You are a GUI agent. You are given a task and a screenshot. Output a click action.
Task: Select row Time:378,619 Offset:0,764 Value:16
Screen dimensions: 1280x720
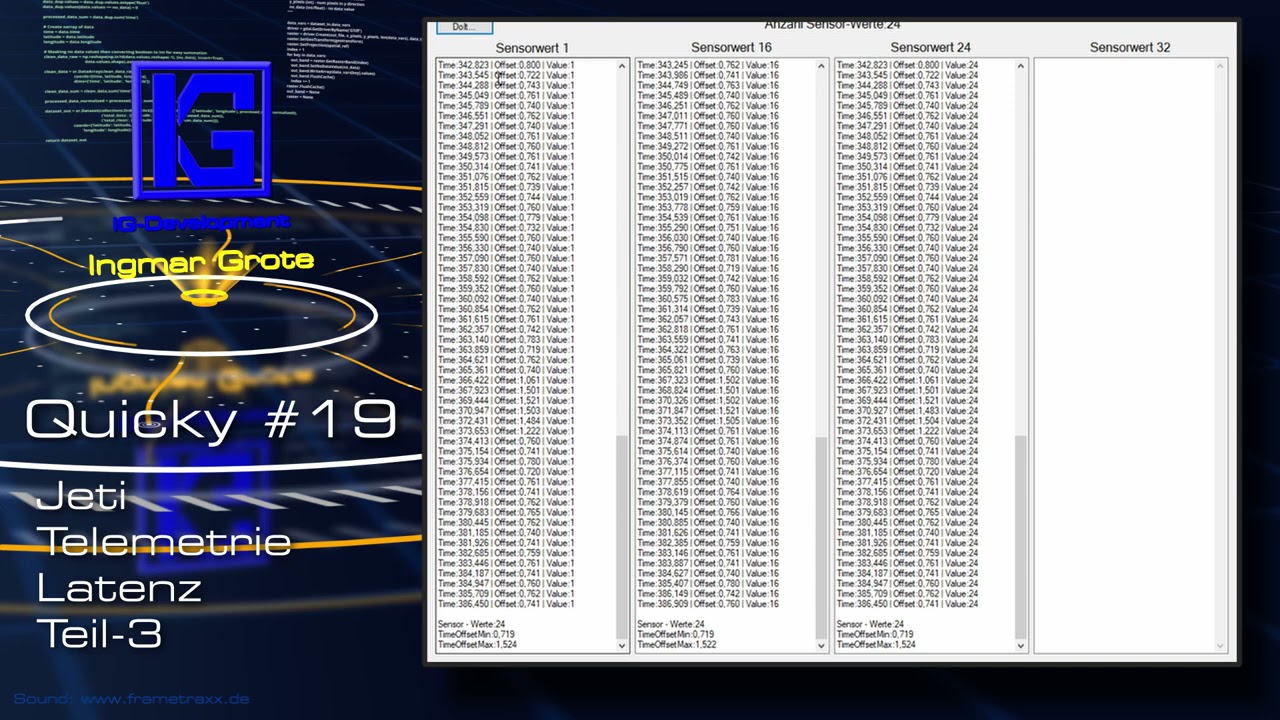708,492
